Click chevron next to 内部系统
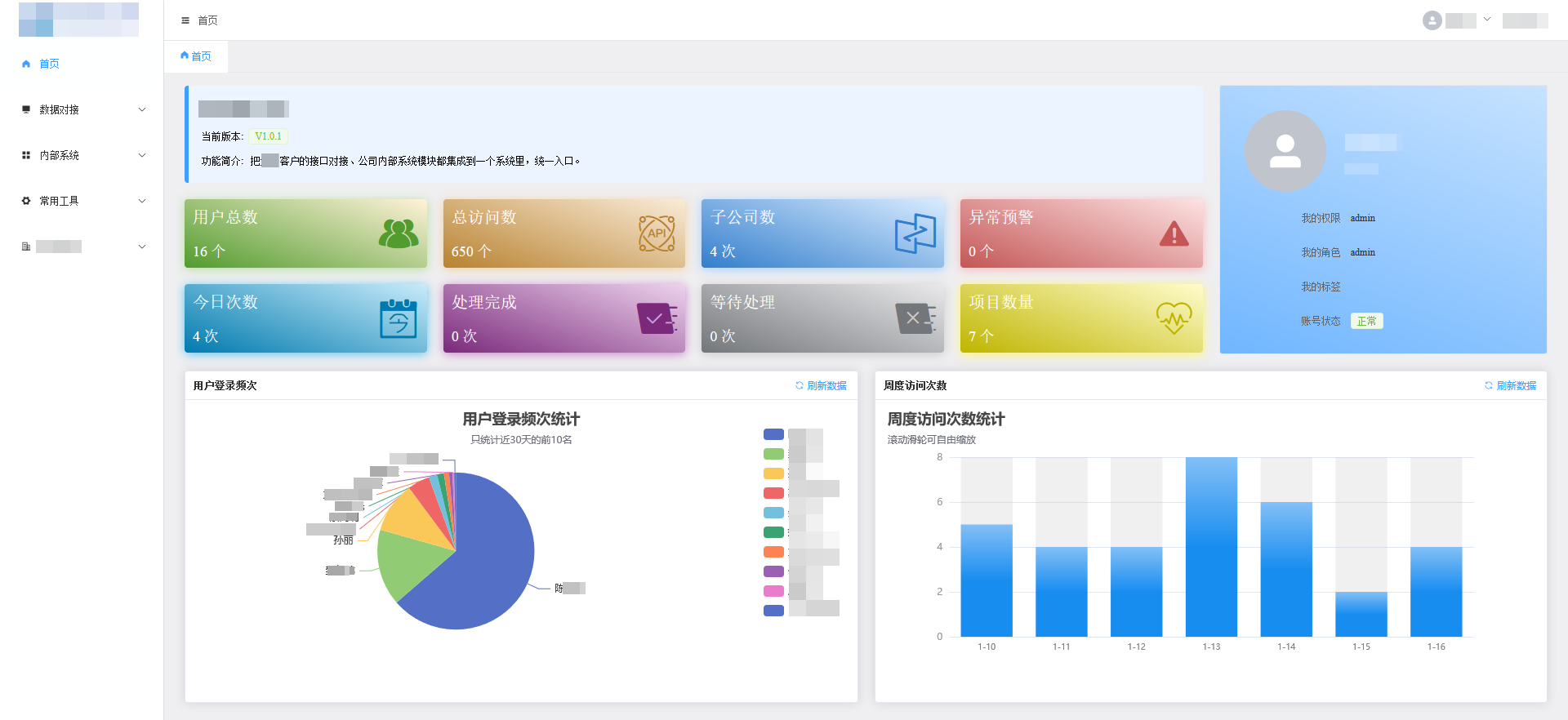This screenshot has height=720, width=1568. (142, 155)
